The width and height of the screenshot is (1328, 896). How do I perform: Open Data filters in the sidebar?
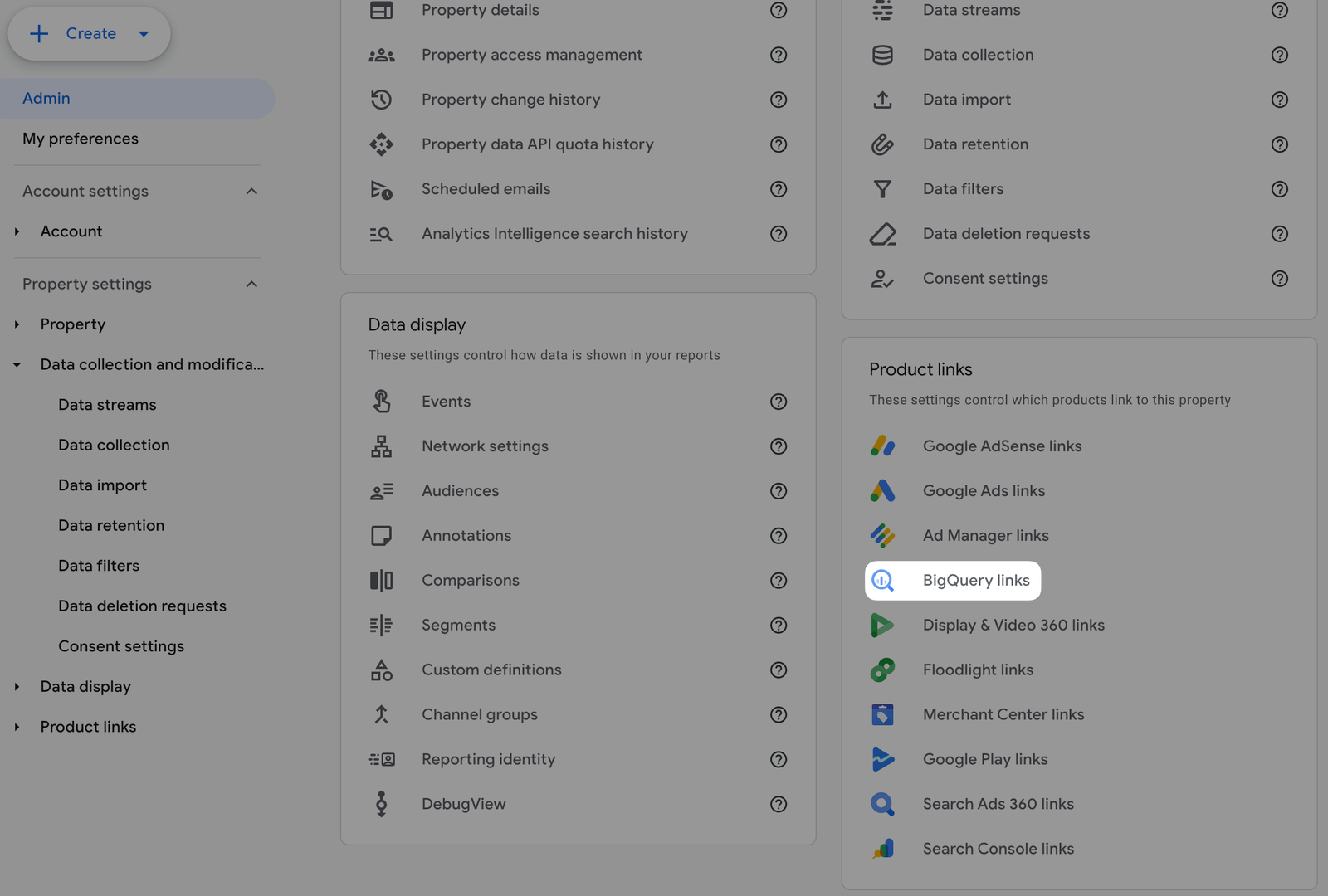point(99,566)
